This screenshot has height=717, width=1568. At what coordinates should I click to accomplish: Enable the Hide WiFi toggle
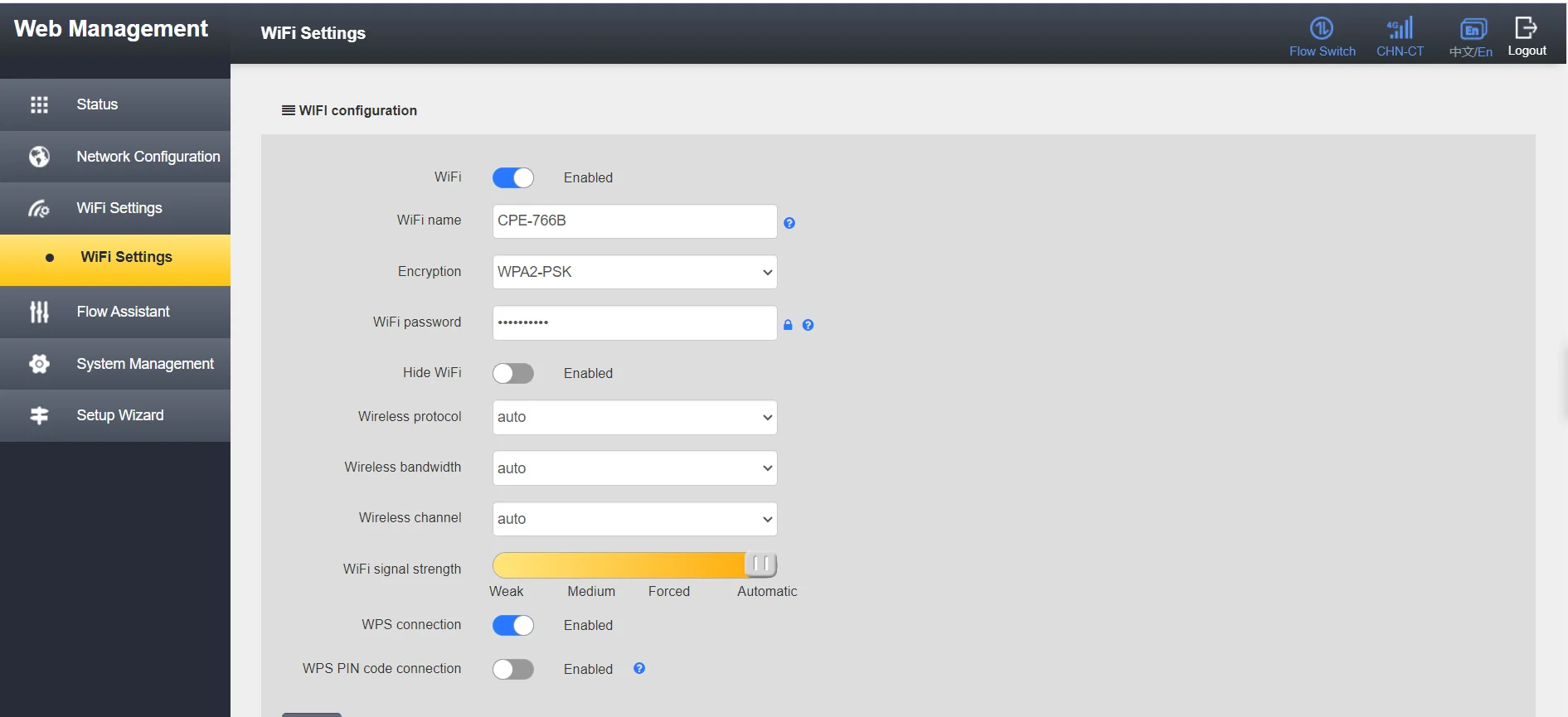(x=512, y=374)
